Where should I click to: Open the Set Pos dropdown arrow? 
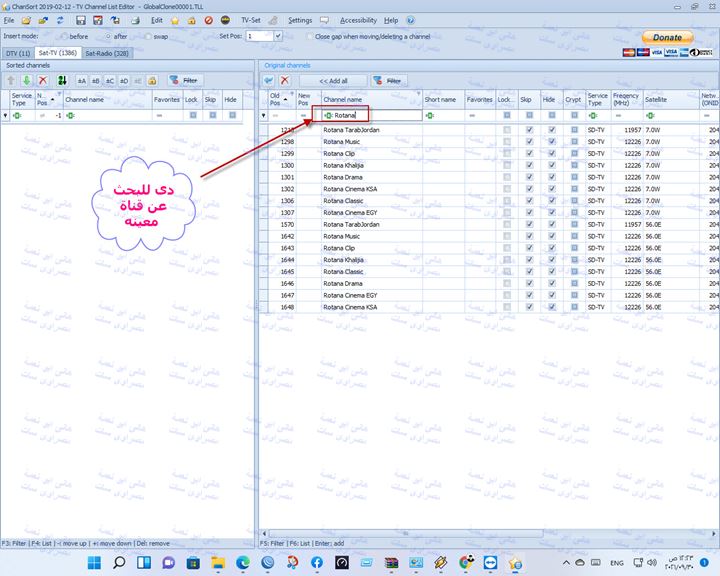[x=278, y=36]
